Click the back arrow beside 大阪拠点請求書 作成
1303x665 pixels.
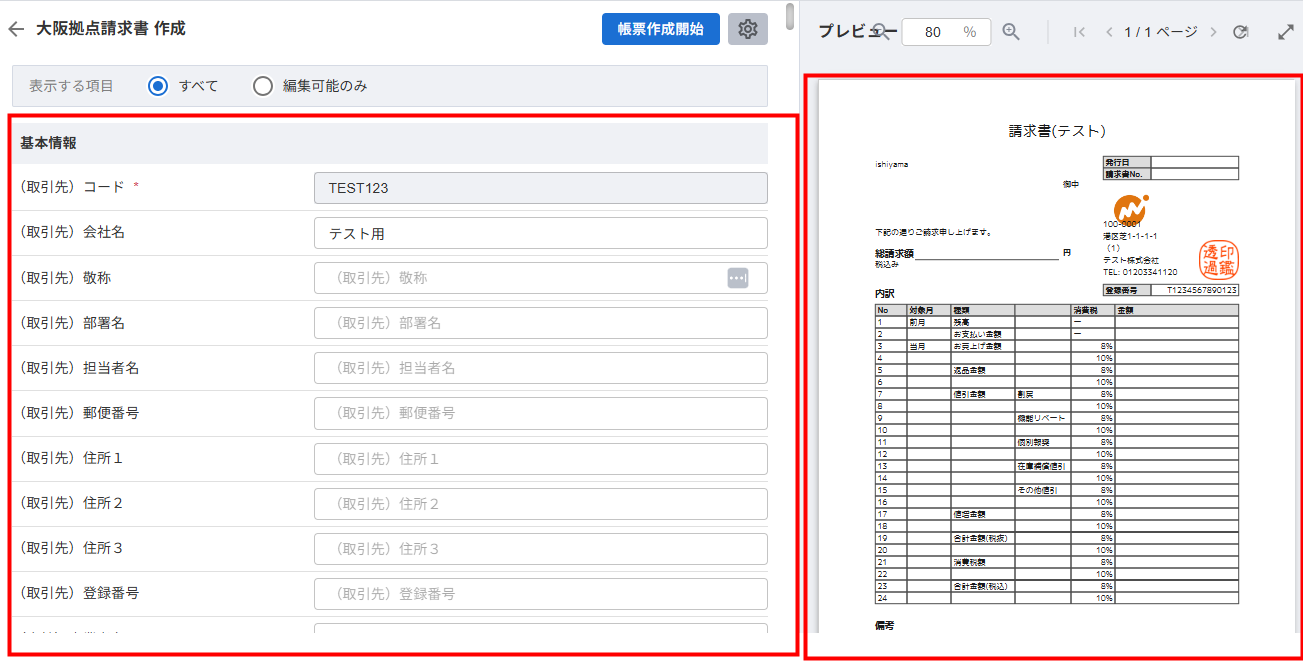coord(16,29)
